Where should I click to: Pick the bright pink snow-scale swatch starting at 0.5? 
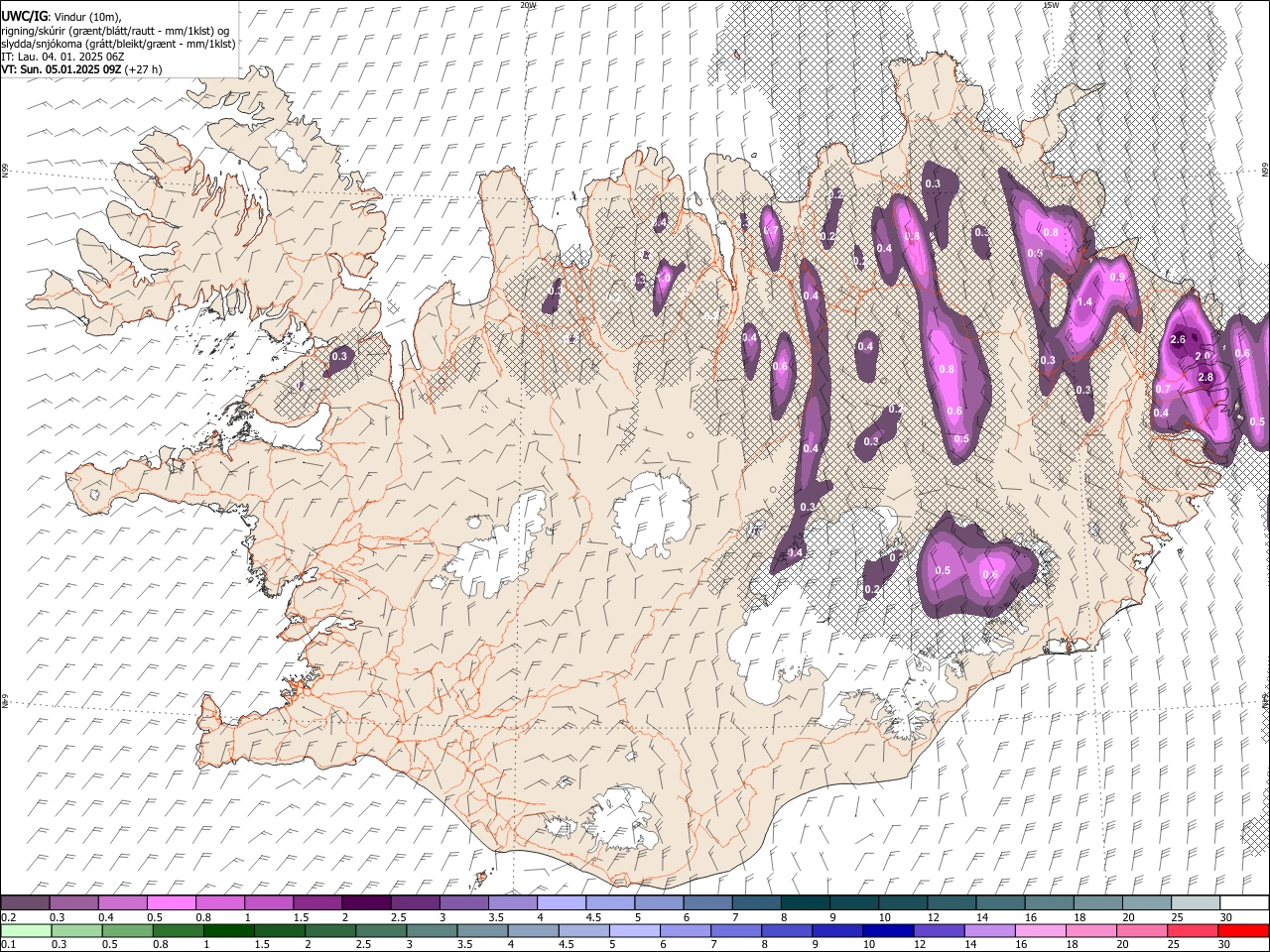coord(171,902)
